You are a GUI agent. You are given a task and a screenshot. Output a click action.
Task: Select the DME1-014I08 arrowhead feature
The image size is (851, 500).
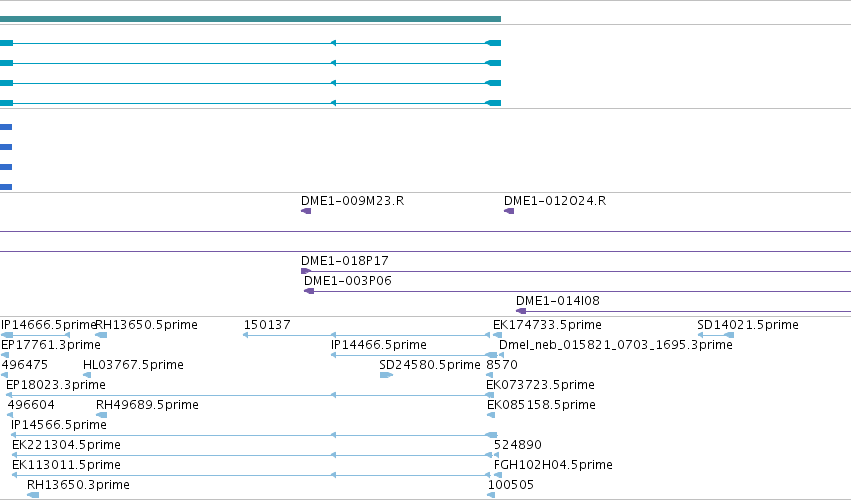pos(521,311)
